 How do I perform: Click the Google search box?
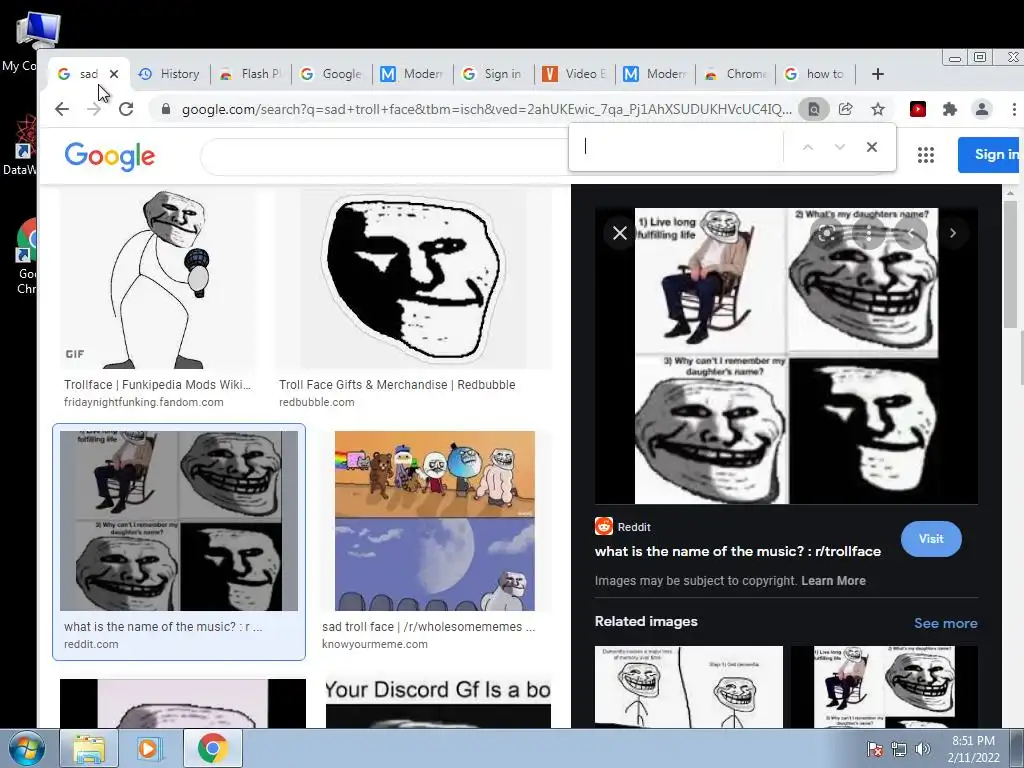tap(385, 157)
